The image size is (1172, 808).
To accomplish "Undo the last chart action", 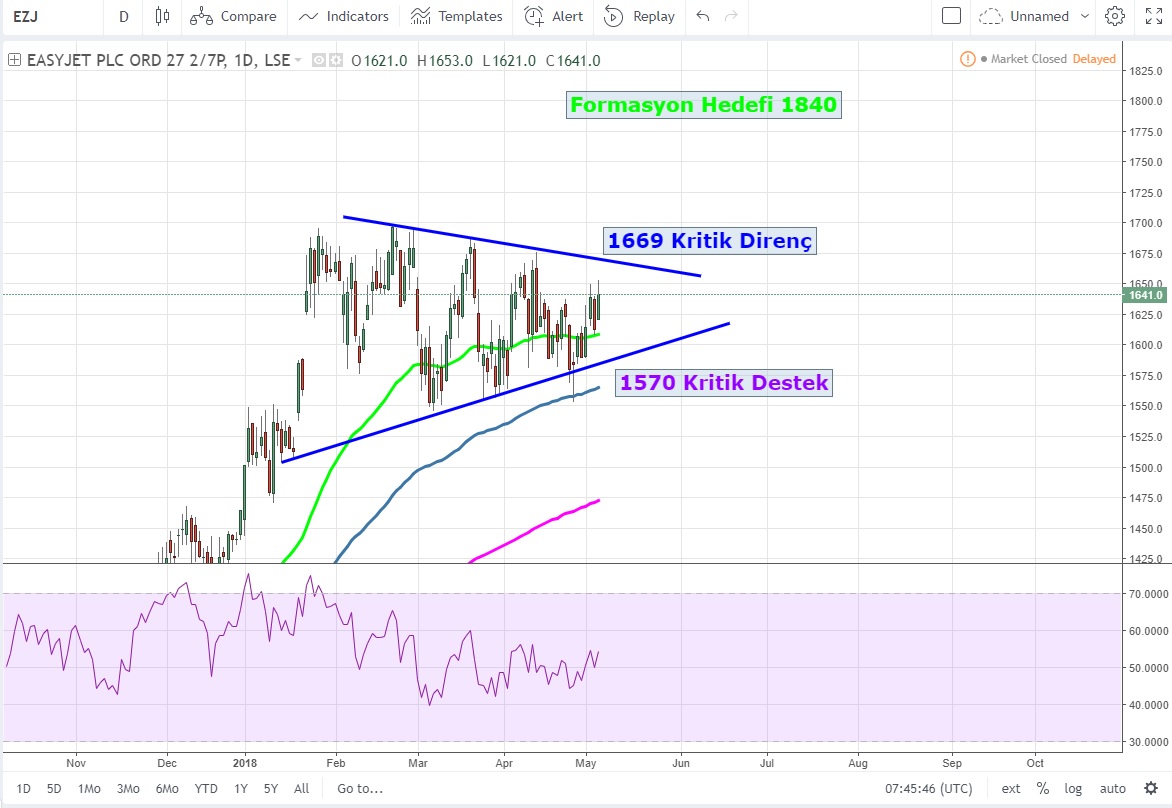I will coord(703,16).
